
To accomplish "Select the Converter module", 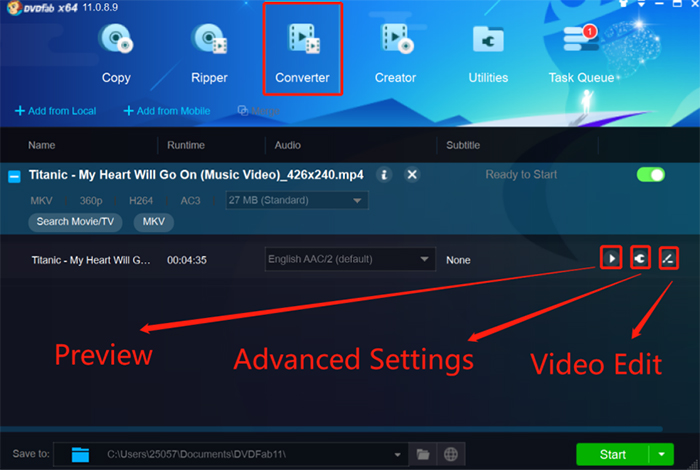I will (303, 49).
